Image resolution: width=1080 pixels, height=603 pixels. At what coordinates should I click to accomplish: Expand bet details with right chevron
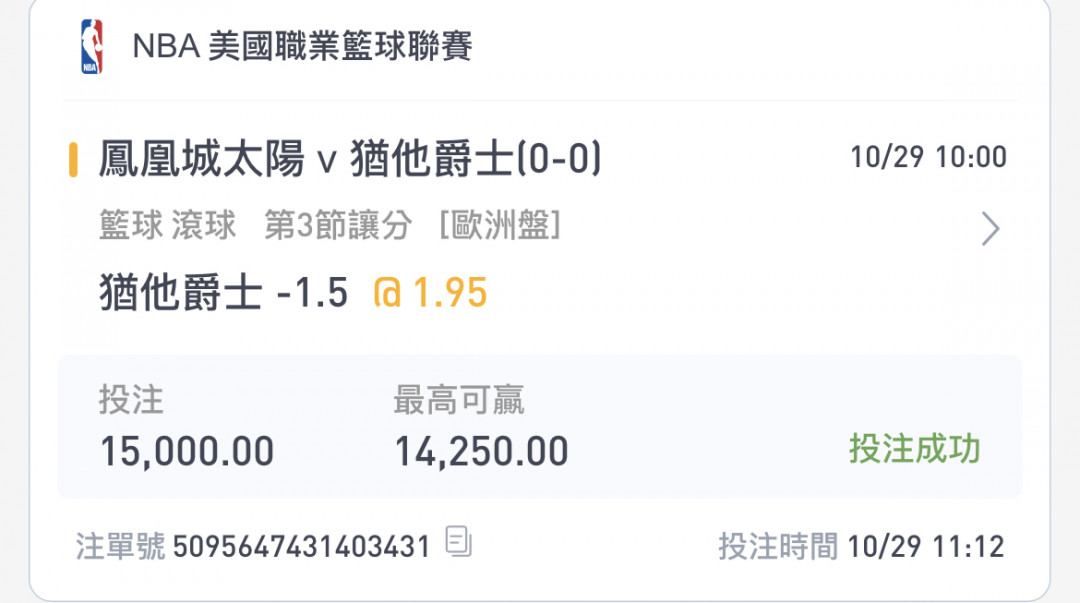click(x=990, y=229)
